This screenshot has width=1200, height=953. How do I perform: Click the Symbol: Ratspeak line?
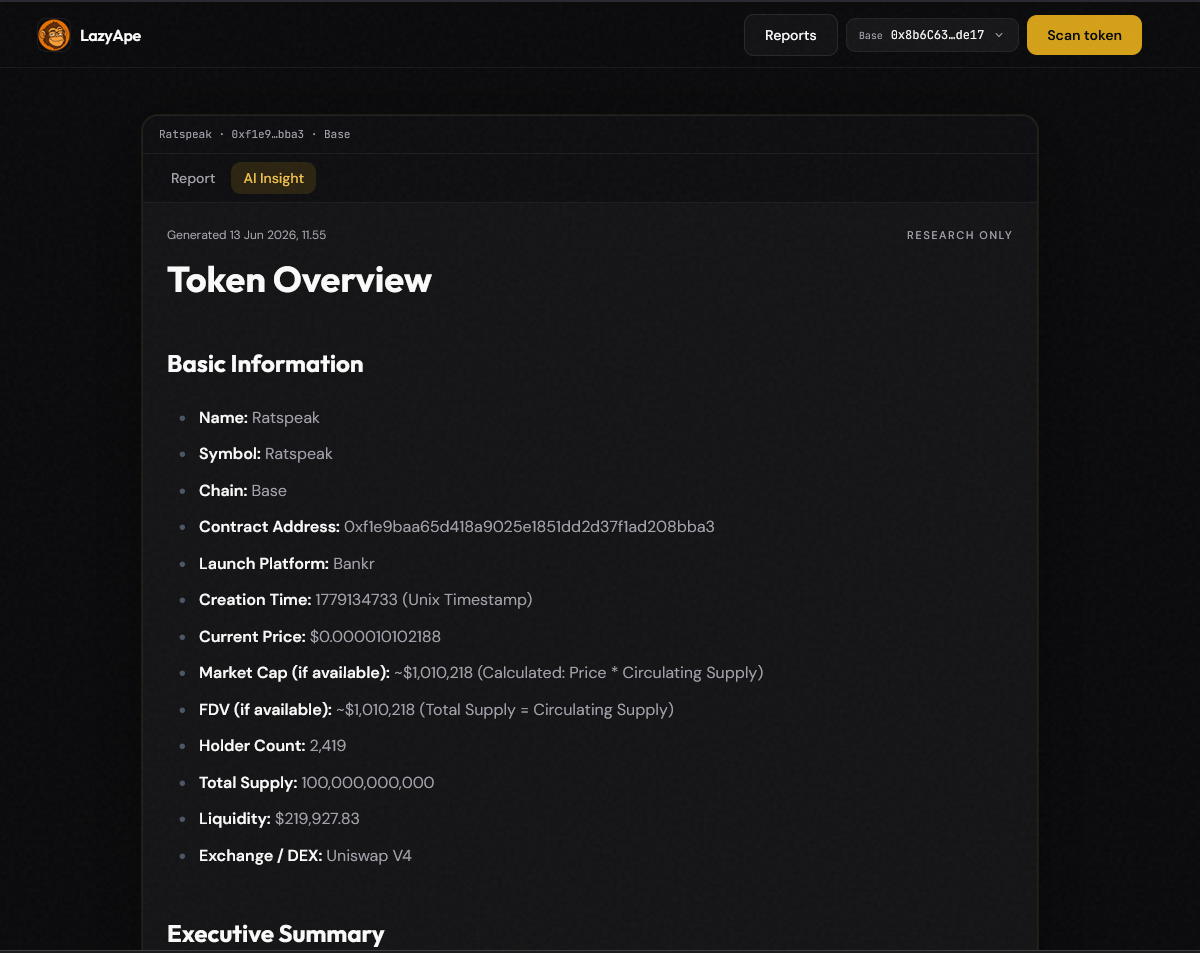(x=266, y=454)
